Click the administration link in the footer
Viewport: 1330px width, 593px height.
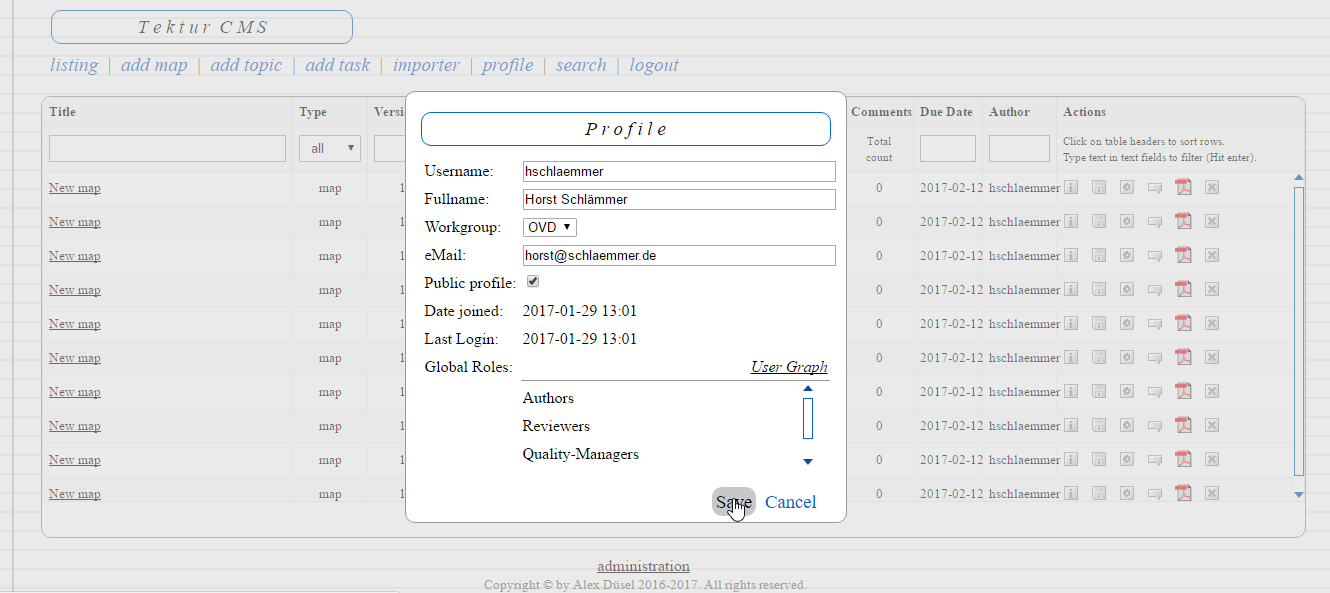(x=643, y=566)
